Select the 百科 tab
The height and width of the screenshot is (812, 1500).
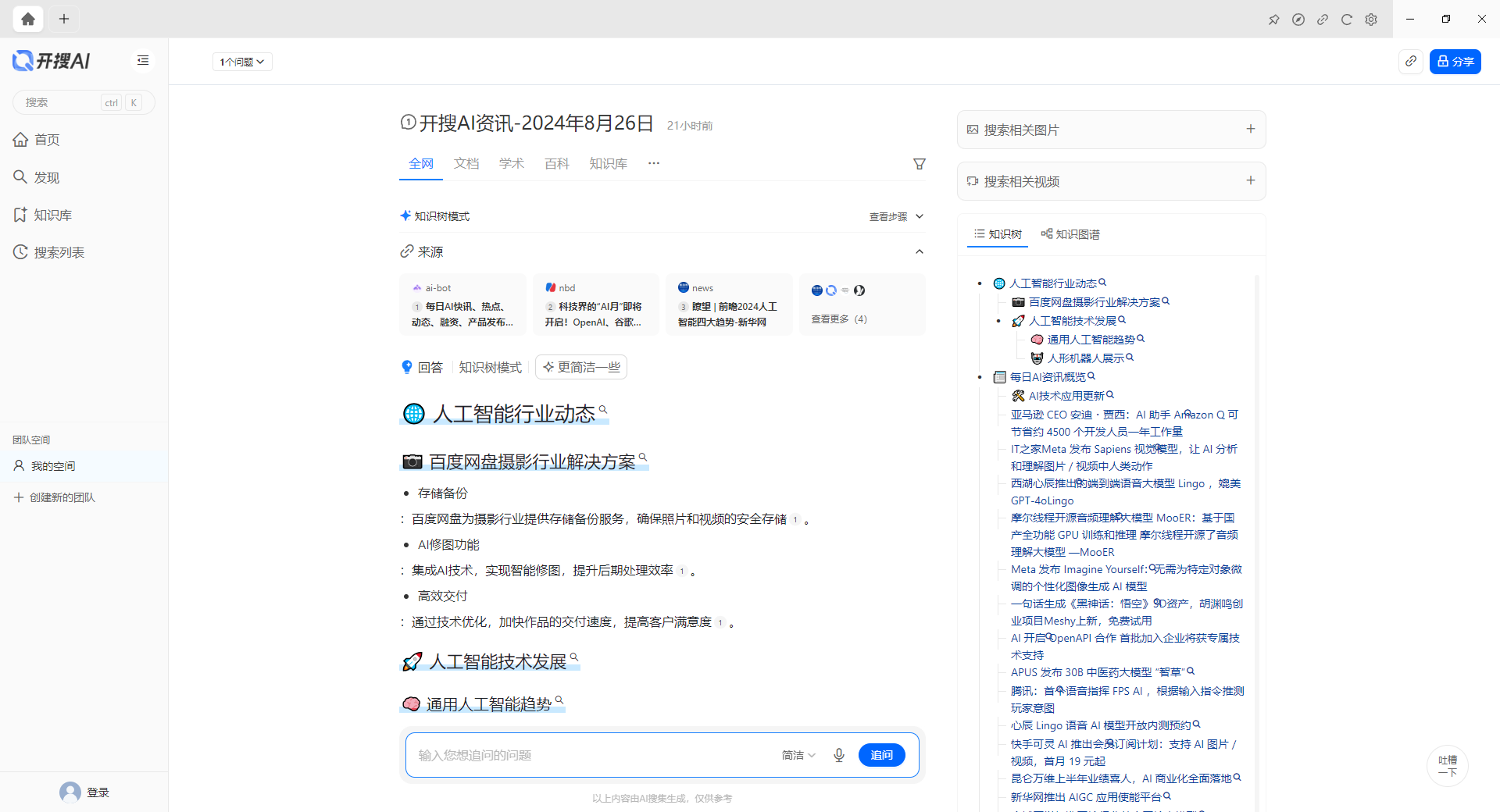tap(555, 163)
